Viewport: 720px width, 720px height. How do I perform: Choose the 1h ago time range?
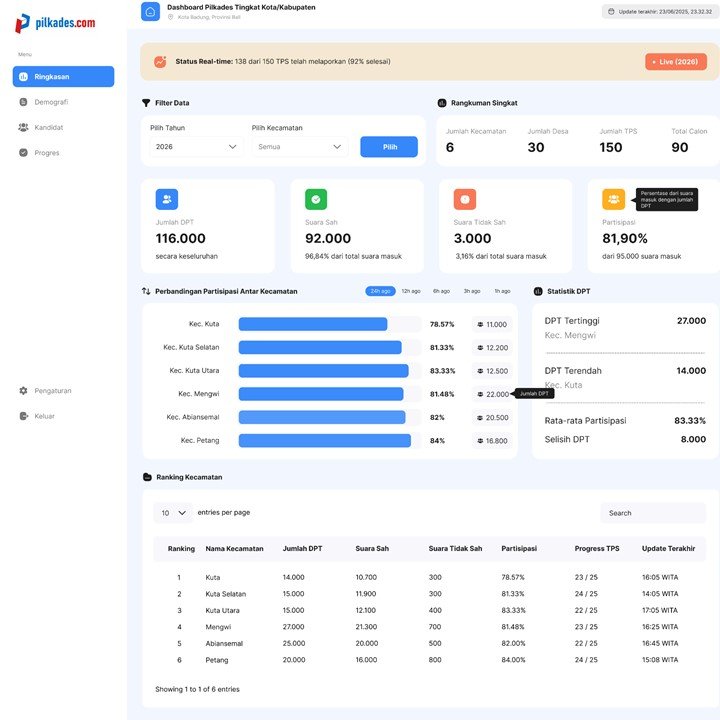coord(502,291)
